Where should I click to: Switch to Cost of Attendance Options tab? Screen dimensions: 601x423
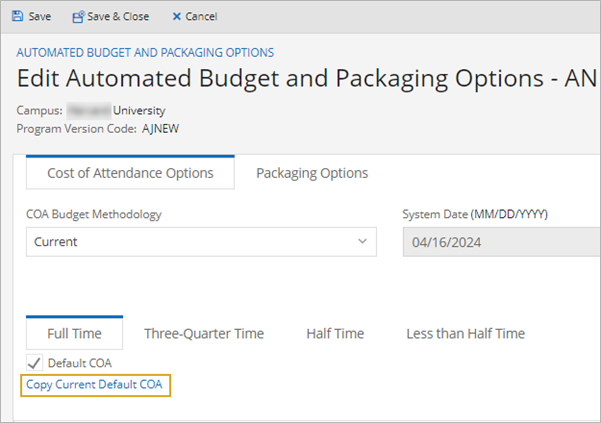click(x=130, y=172)
